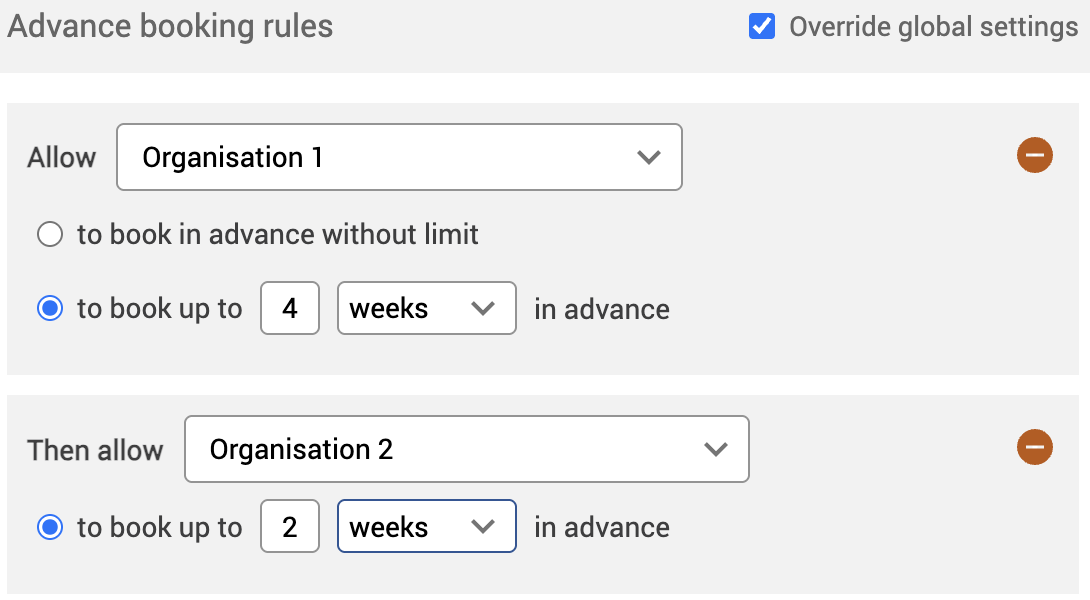Uncheck the Override global settings checkbox
The image size is (1090, 600).
(762, 26)
